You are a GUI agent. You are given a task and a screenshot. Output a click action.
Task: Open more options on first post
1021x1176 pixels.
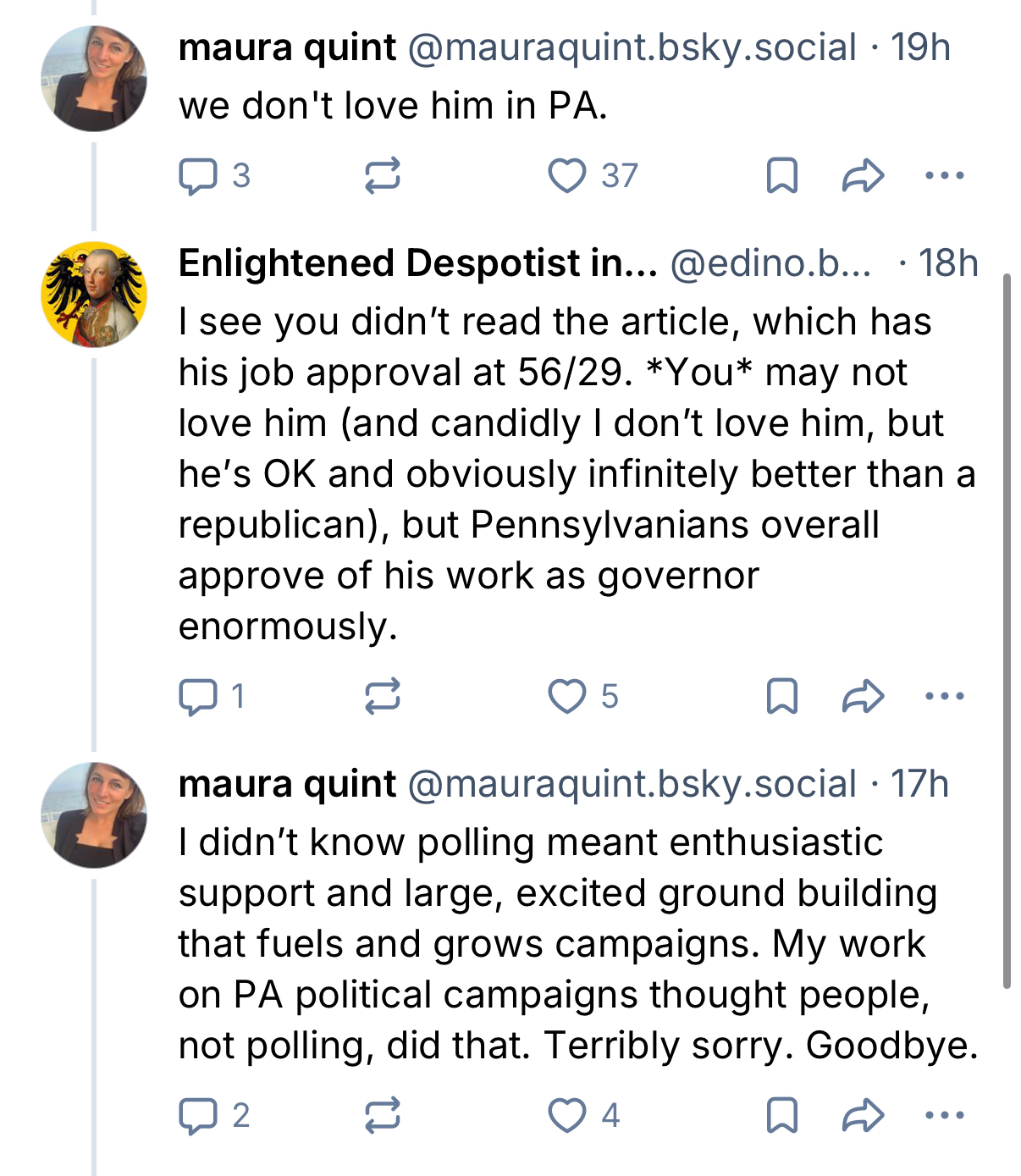944,176
